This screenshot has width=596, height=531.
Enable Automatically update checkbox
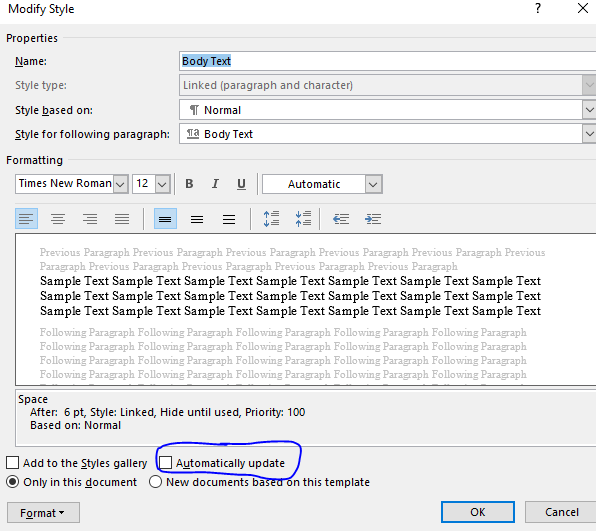pos(166,463)
